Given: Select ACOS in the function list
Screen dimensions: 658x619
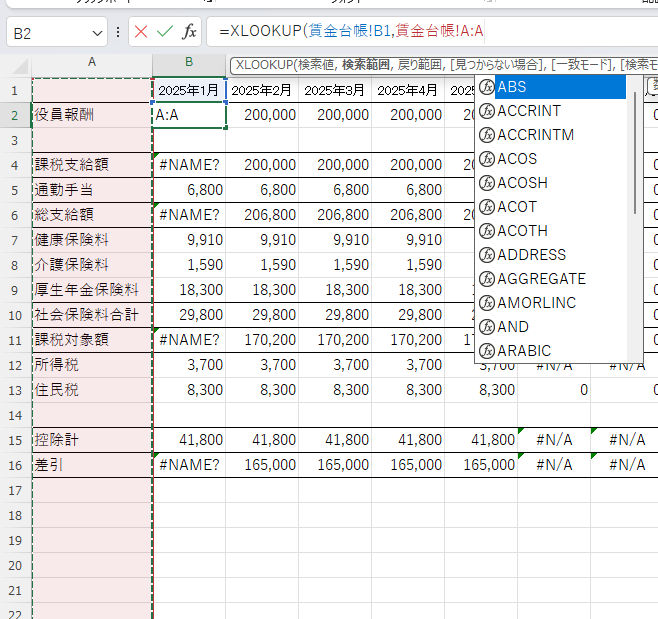Looking at the screenshot, I should [x=553, y=159].
